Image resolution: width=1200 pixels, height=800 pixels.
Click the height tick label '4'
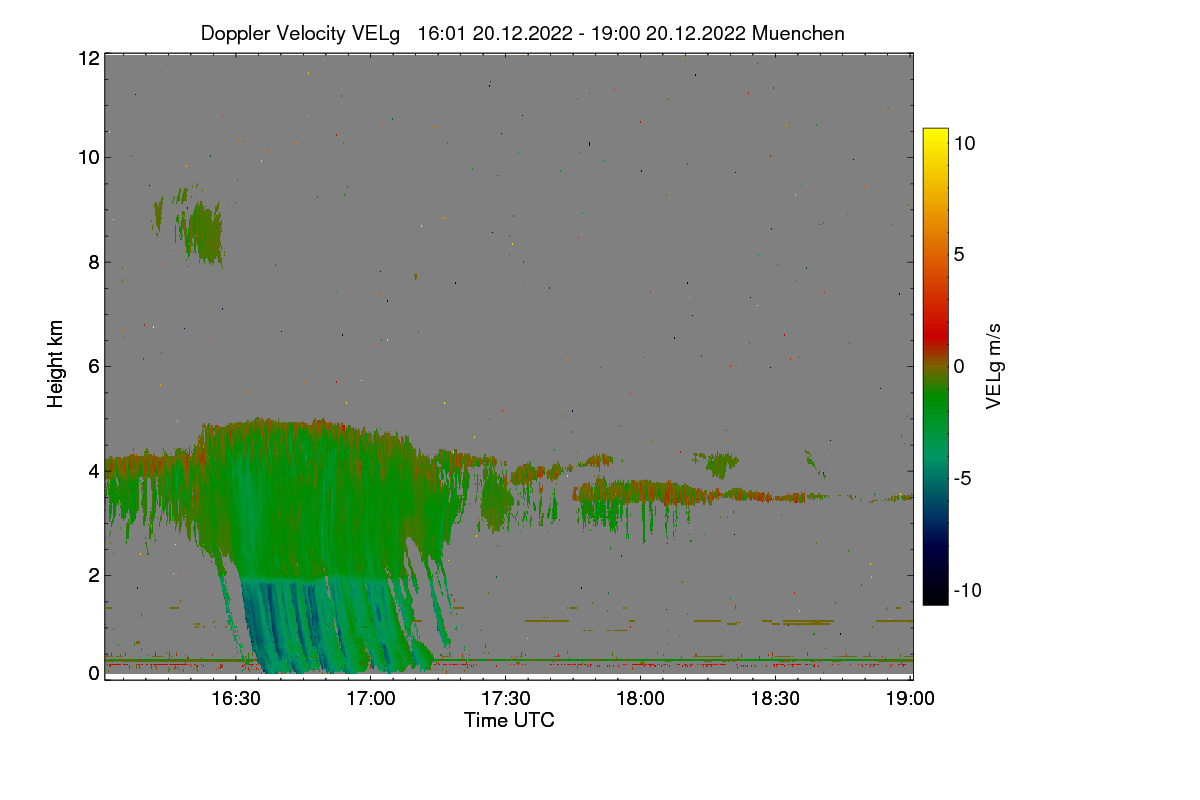point(94,470)
